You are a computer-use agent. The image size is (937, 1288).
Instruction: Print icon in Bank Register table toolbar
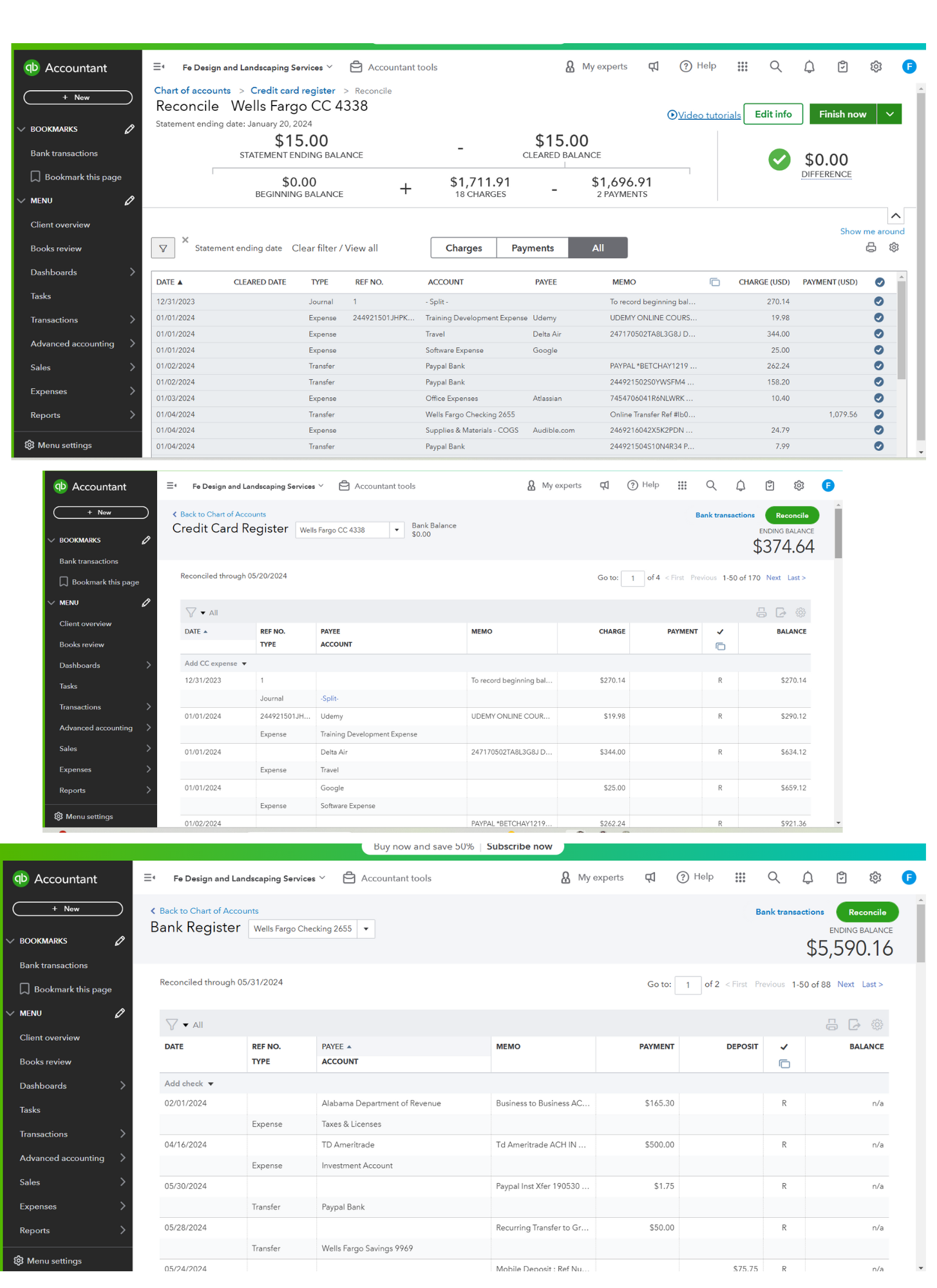coord(832,1025)
